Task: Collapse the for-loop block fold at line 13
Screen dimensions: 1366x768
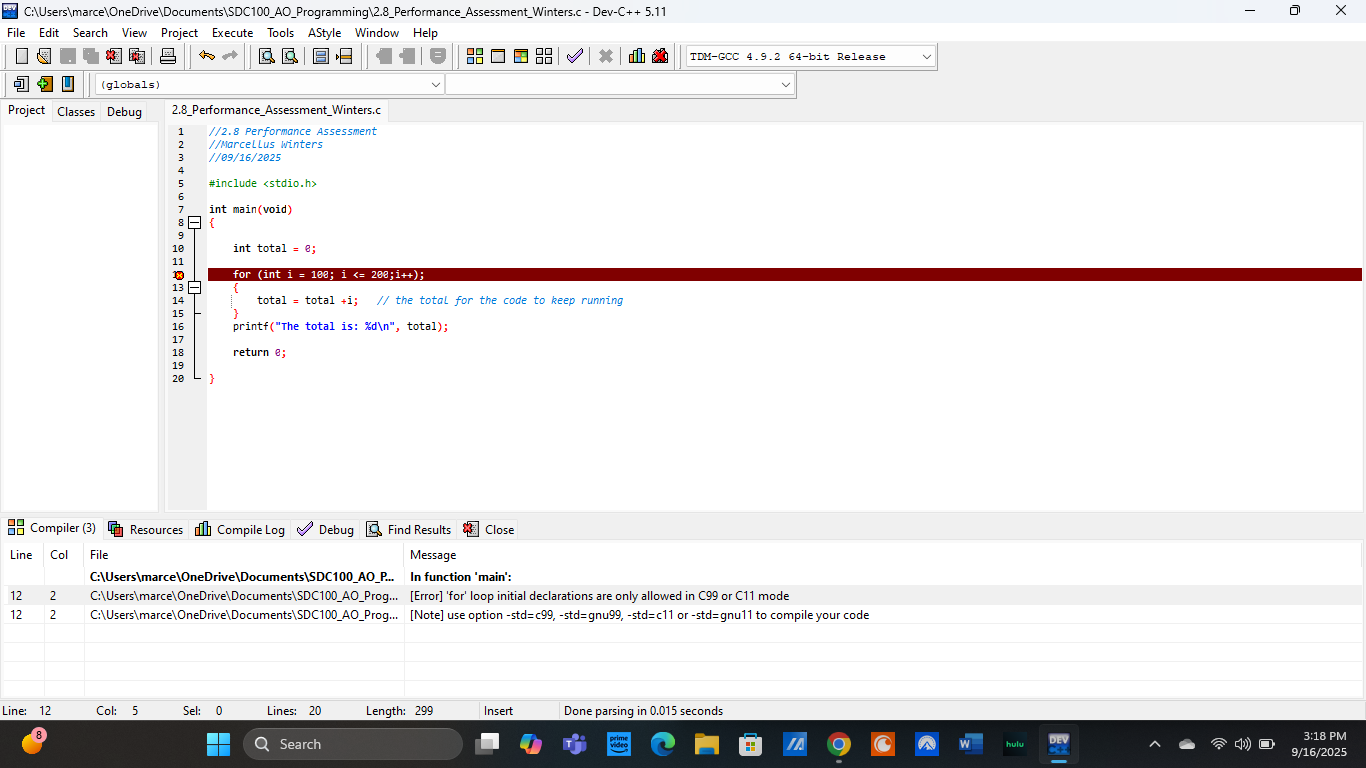Action: (195, 288)
